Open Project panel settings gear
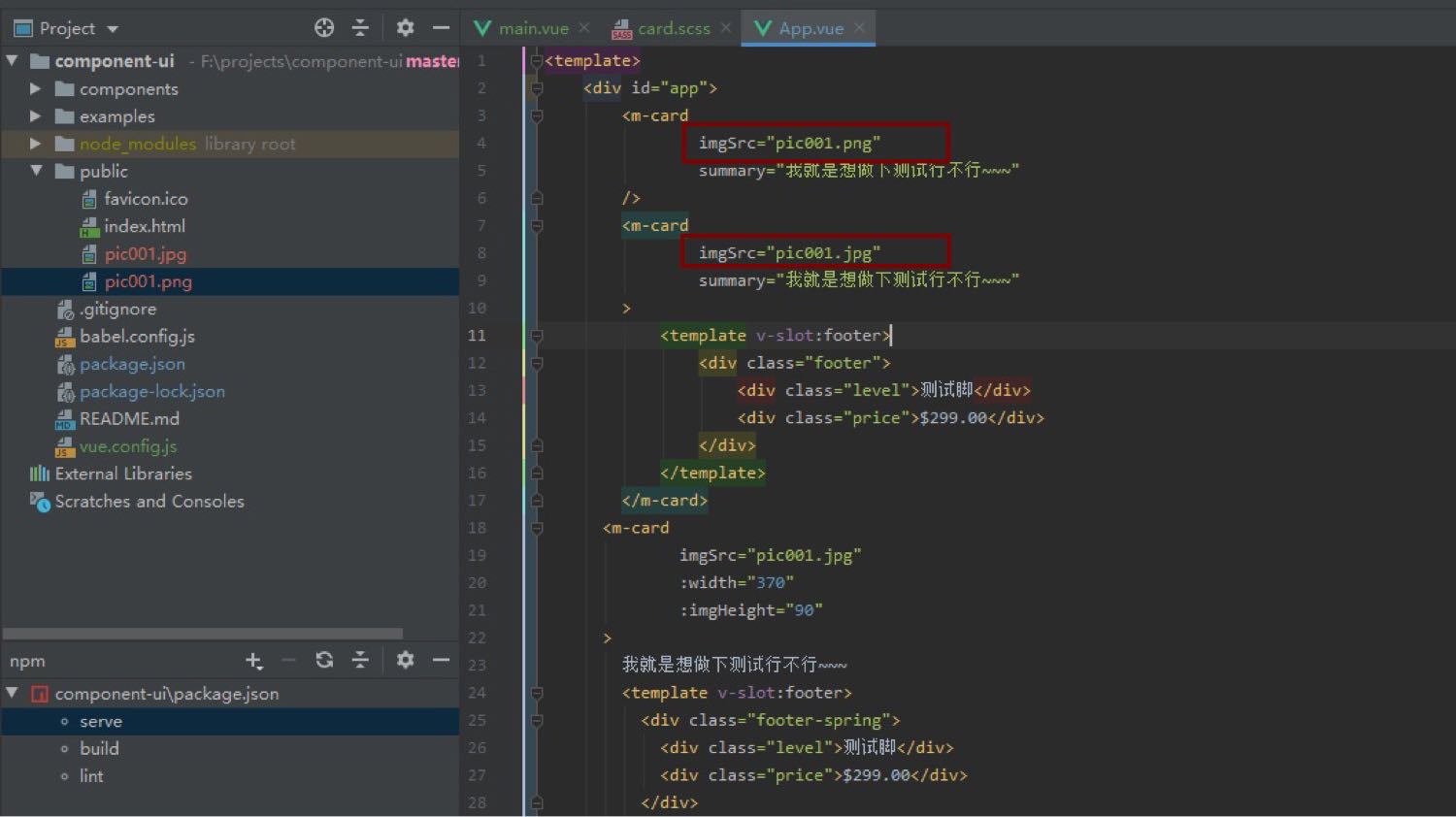Screen dimensions: 1456x817 (406, 28)
